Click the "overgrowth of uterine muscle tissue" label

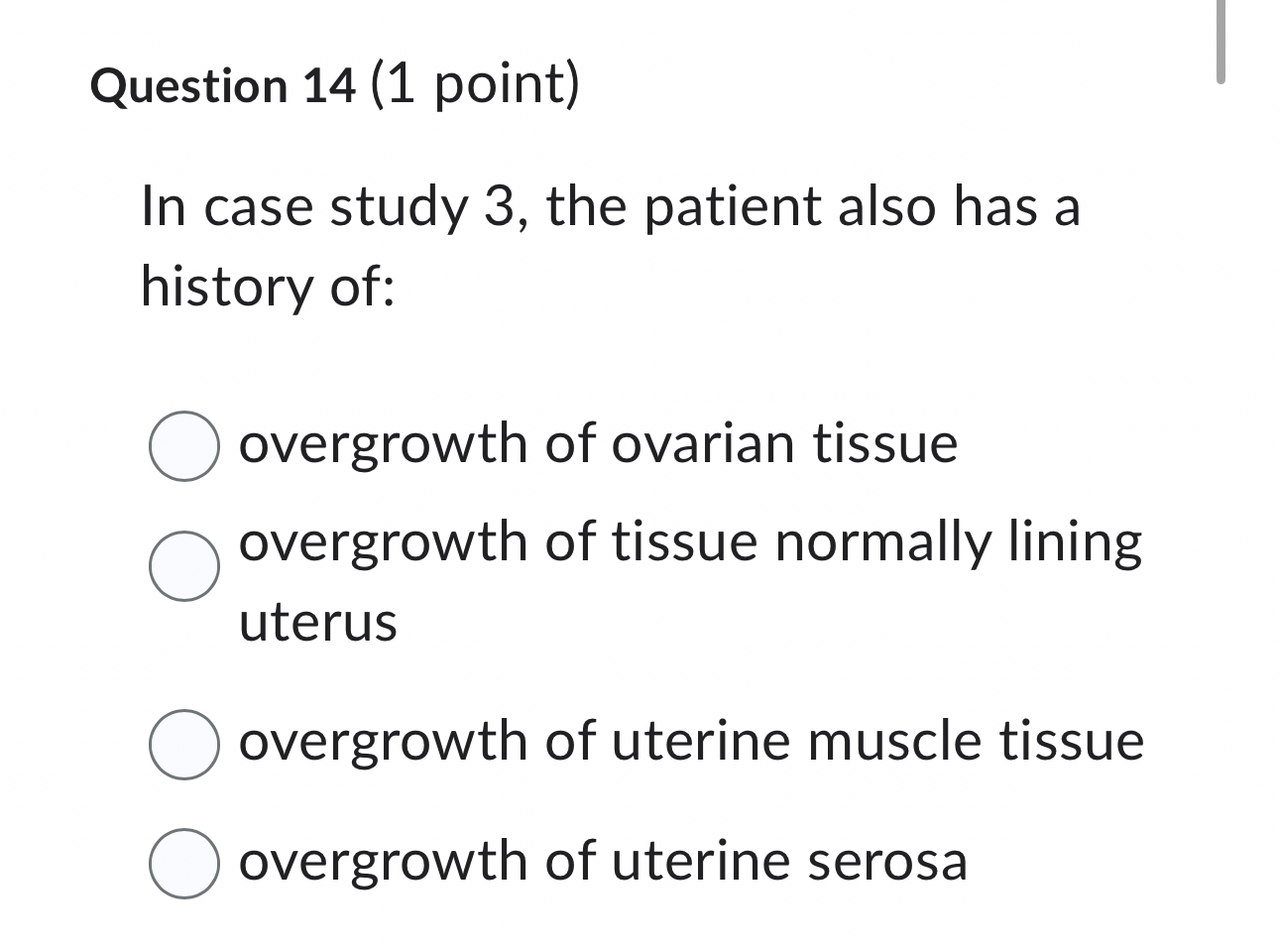(690, 742)
